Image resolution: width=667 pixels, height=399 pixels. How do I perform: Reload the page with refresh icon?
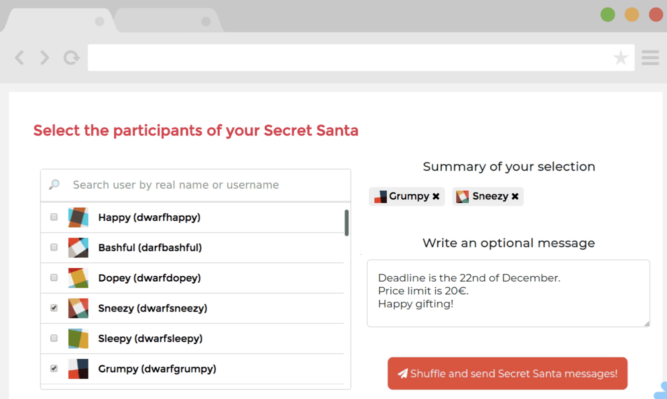(x=71, y=57)
